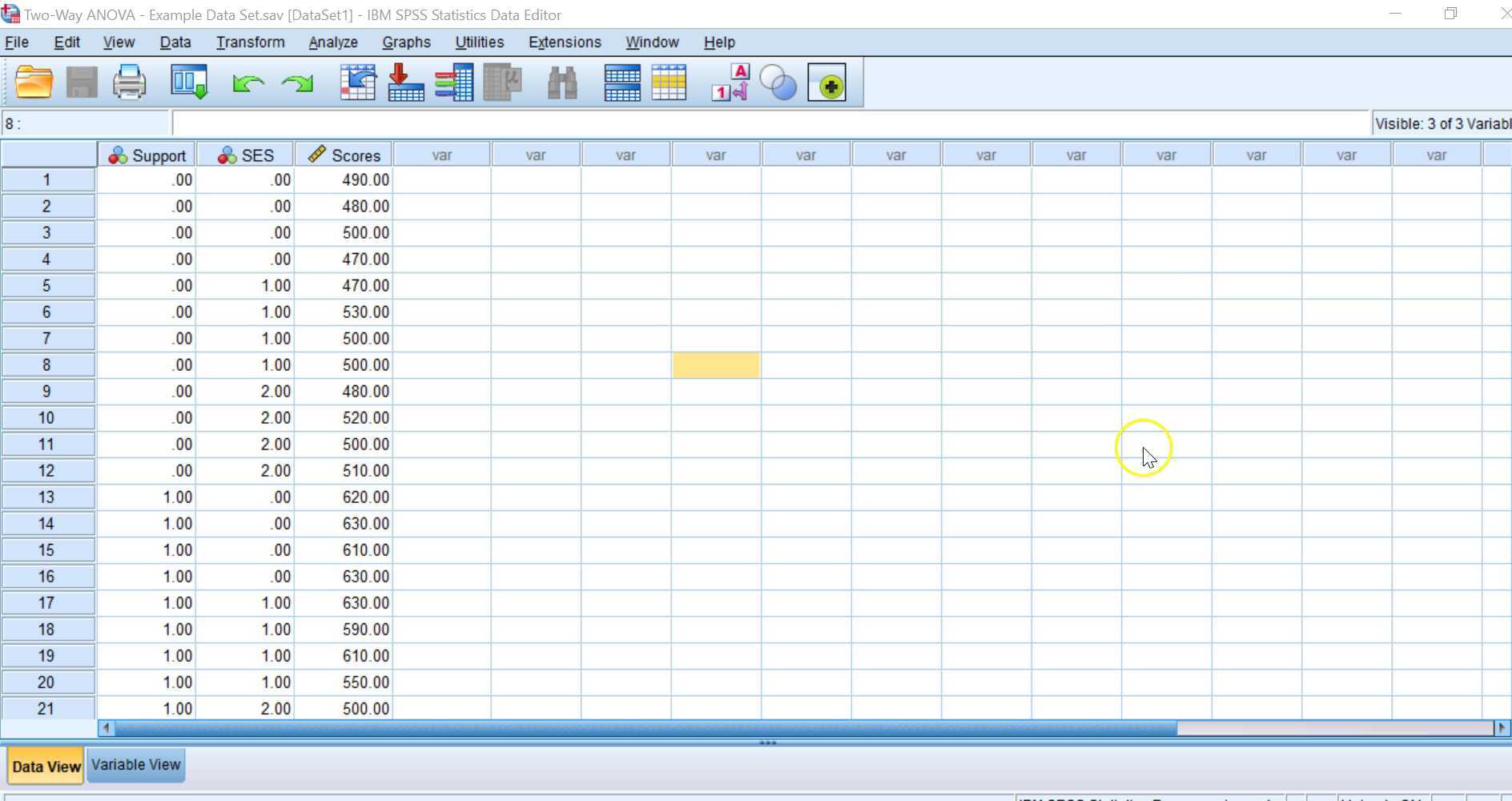The image size is (1512, 801).
Task: Toggle Value Labels display on
Action: click(x=730, y=82)
